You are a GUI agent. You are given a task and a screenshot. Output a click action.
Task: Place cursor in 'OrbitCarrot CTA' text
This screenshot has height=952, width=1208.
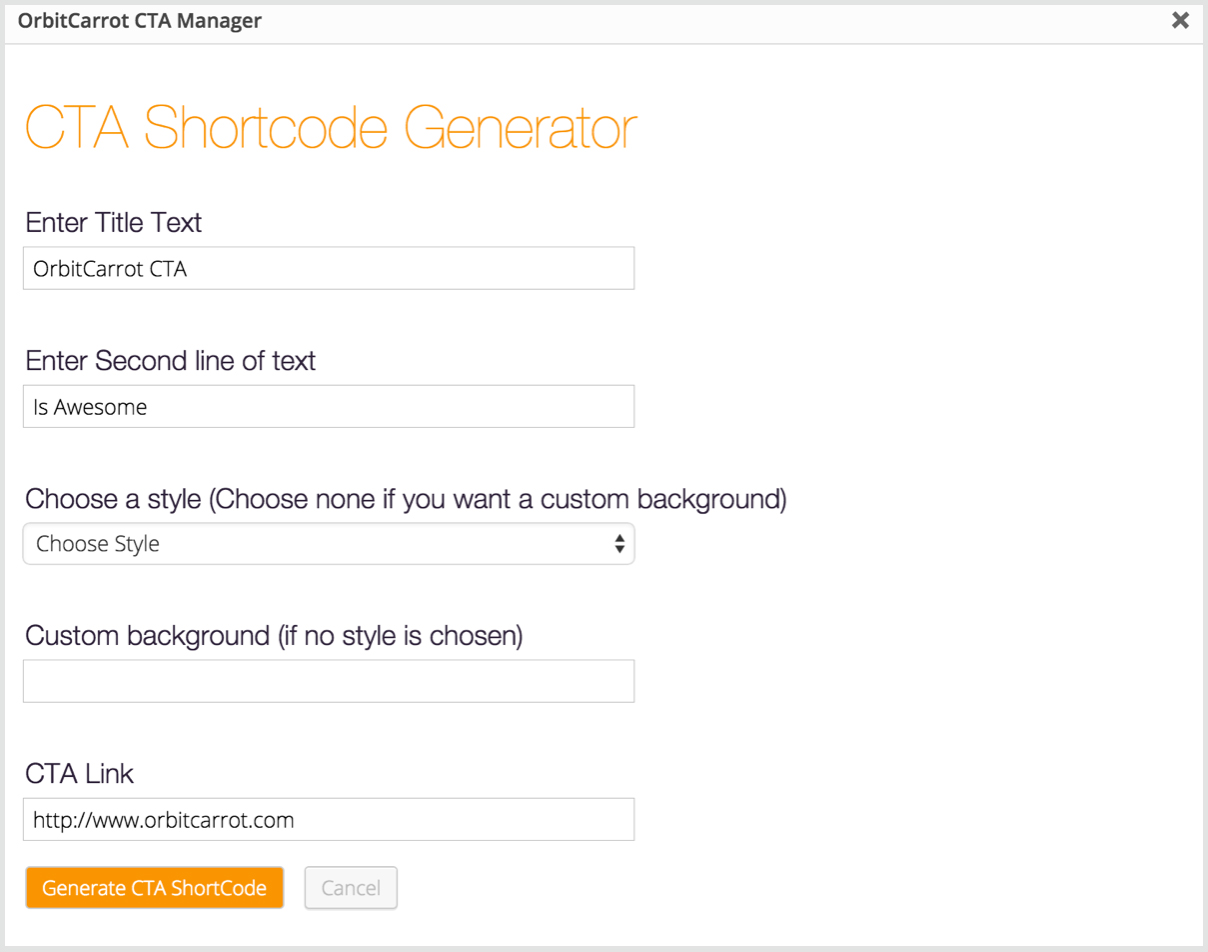coord(110,269)
